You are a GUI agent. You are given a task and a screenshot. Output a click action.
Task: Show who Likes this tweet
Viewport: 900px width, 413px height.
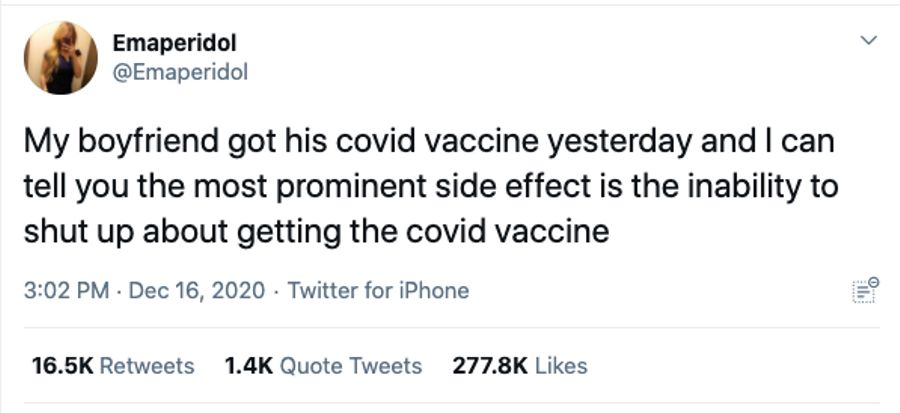pyautogui.click(x=562, y=366)
